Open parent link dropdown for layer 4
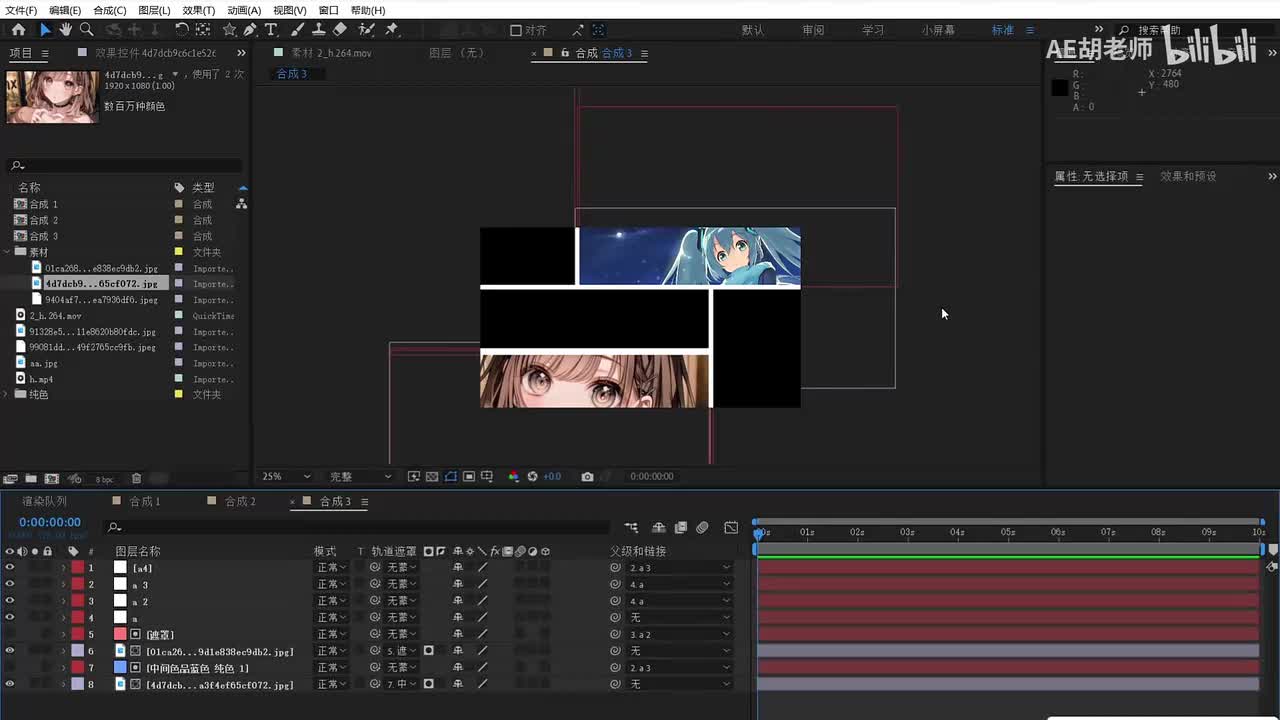 [x=679, y=618]
